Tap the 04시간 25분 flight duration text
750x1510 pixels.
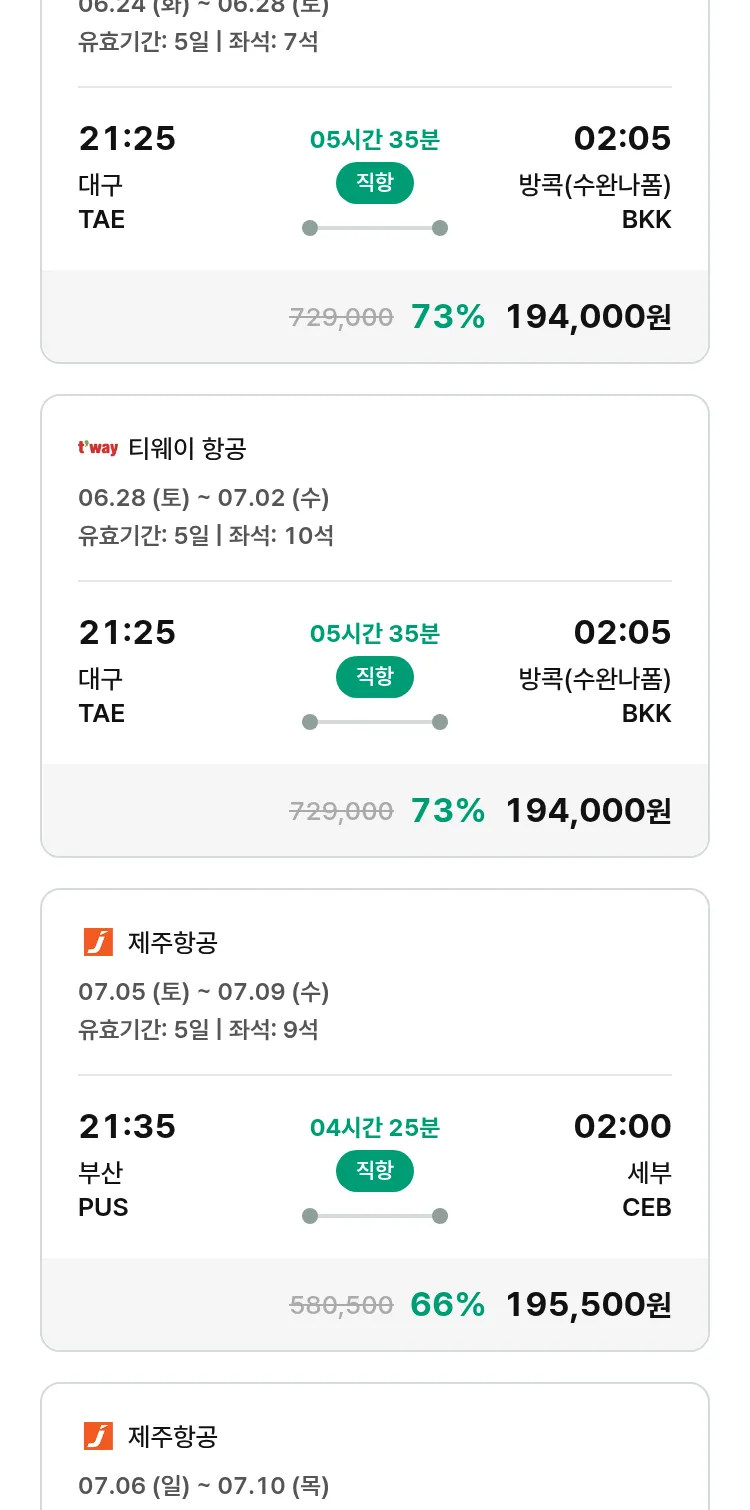[375, 1128]
